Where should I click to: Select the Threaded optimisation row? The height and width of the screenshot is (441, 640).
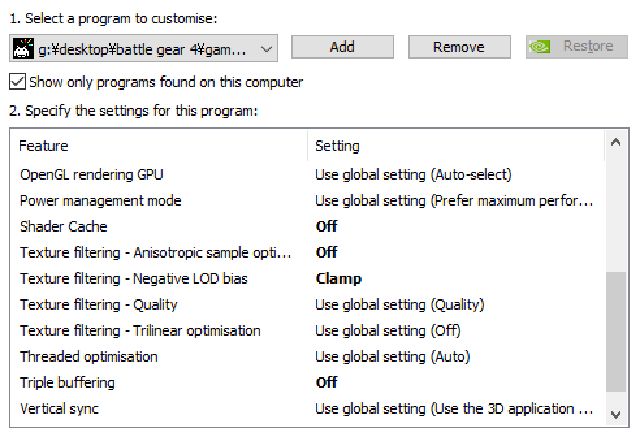point(308,357)
